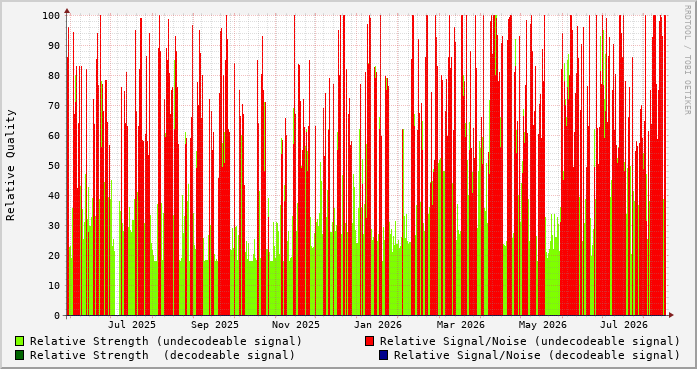Click the light green undecodeable strength legend swatch
This screenshot has width=697, height=369.
(20, 341)
